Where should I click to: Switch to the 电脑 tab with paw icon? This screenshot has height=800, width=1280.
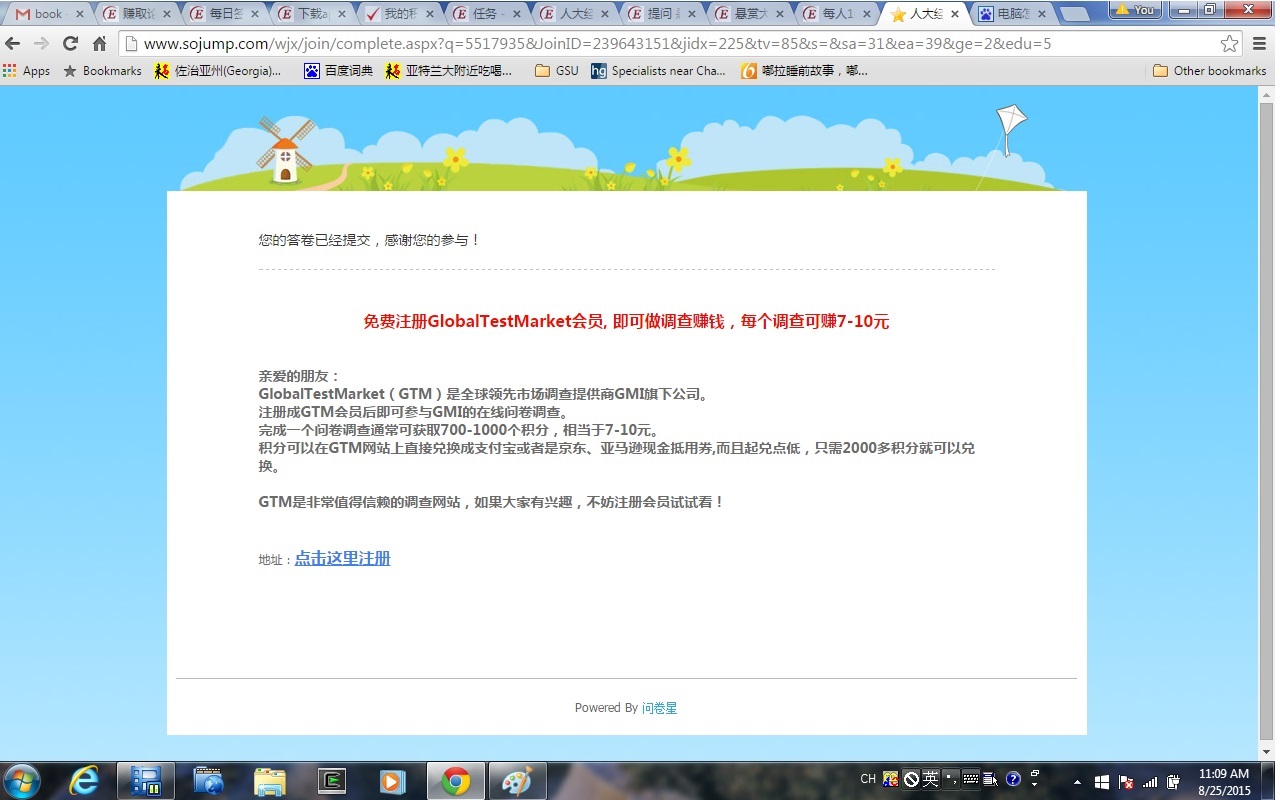coord(1010,14)
